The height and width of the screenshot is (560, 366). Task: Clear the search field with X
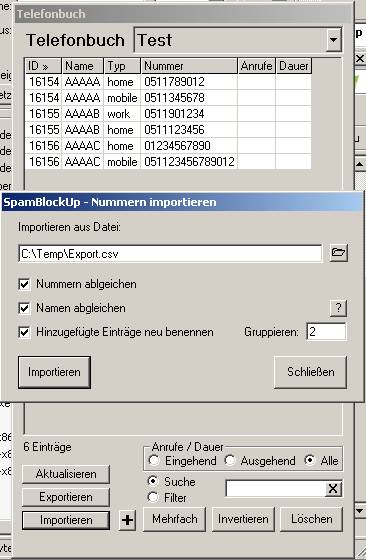[333, 489]
